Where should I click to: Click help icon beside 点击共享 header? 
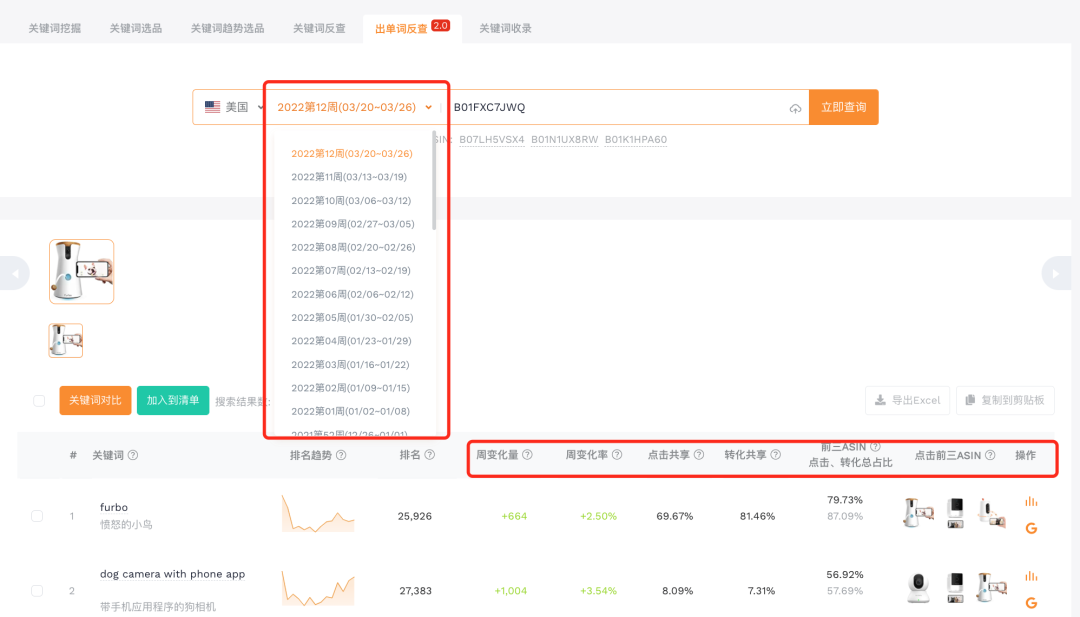(x=697, y=455)
